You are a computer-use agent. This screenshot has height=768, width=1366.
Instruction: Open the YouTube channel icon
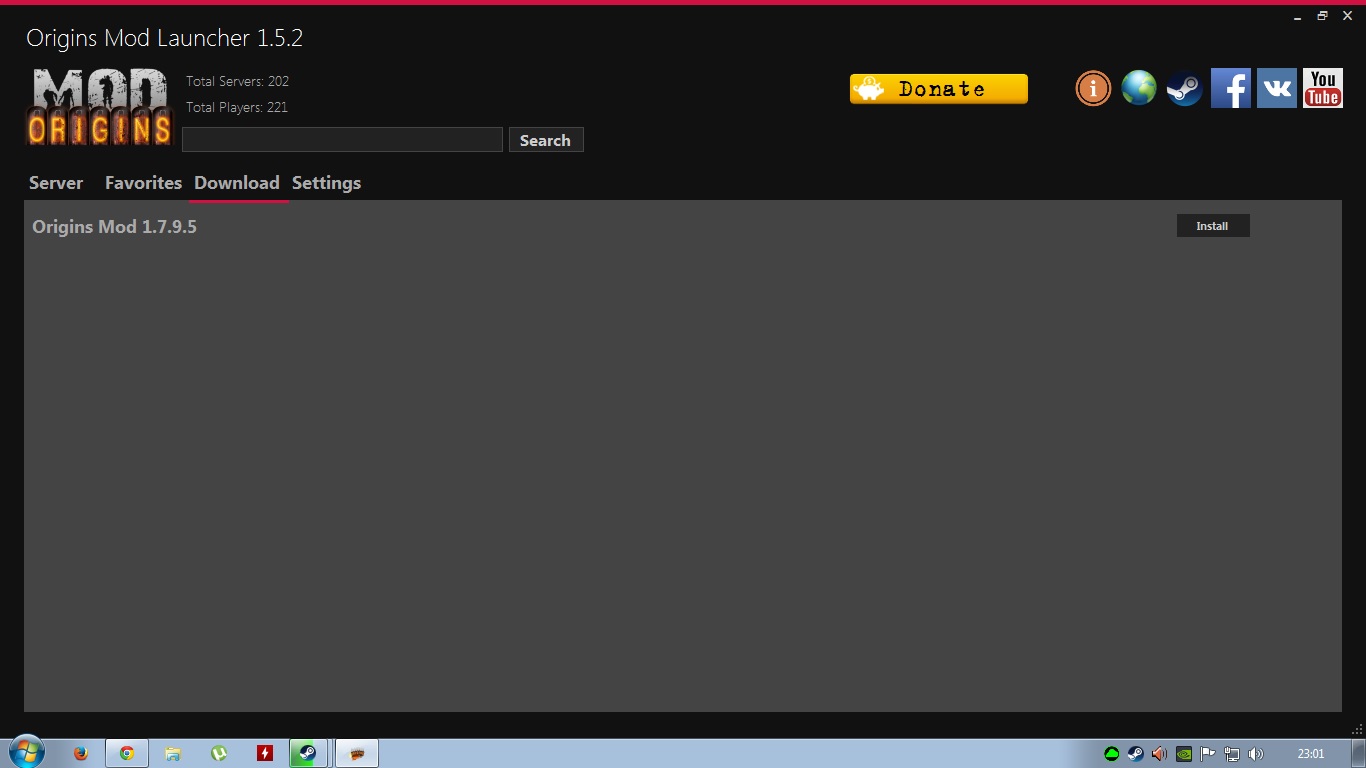pyautogui.click(x=1323, y=88)
